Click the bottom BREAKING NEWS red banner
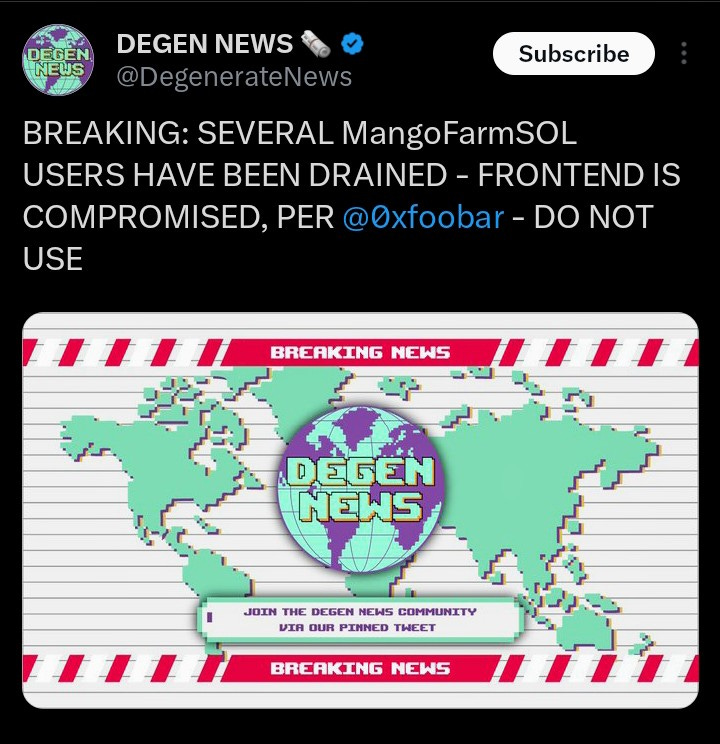720x744 pixels. 360,668
